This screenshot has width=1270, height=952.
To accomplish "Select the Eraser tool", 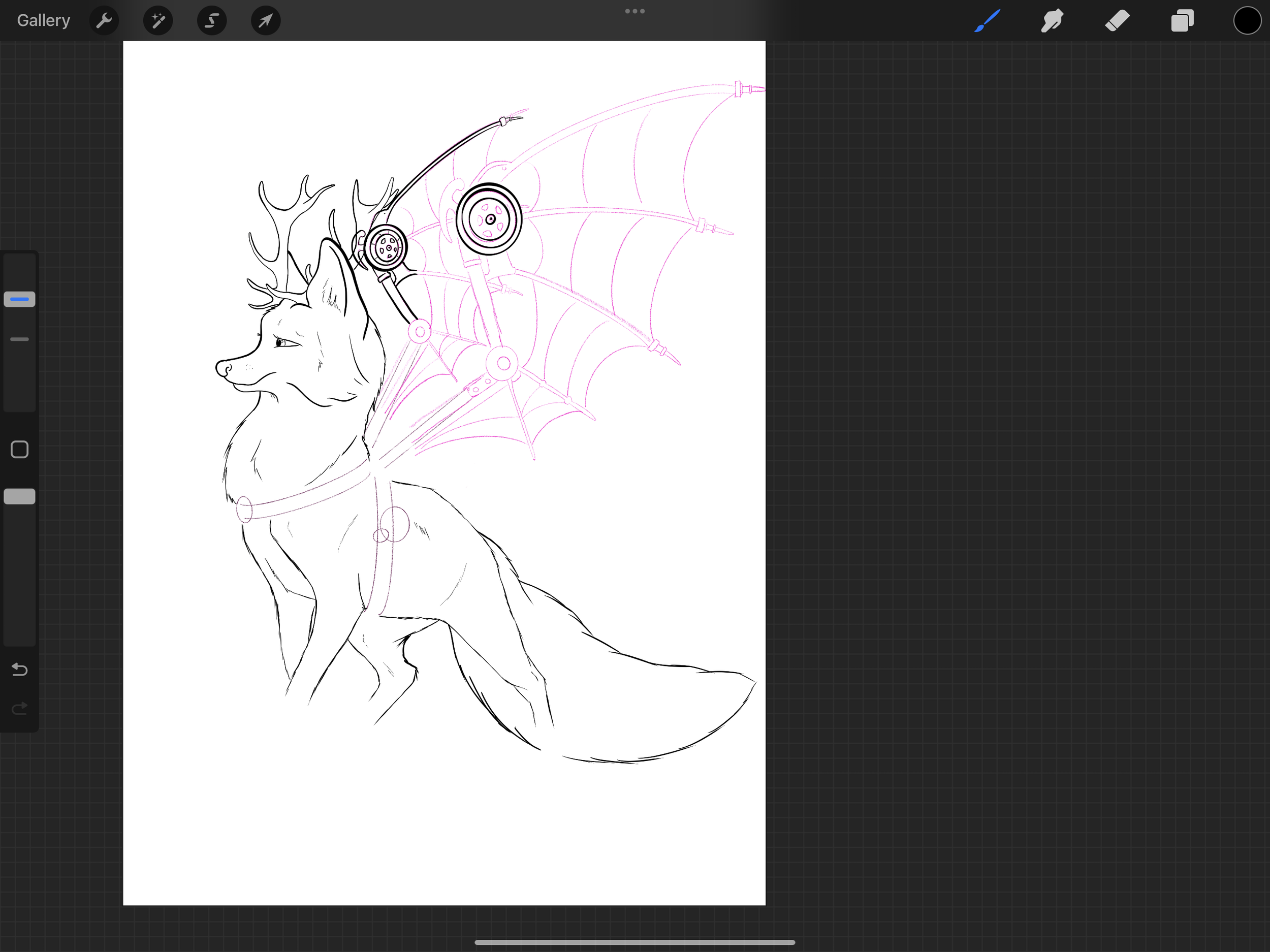I will pyautogui.click(x=1117, y=21).
